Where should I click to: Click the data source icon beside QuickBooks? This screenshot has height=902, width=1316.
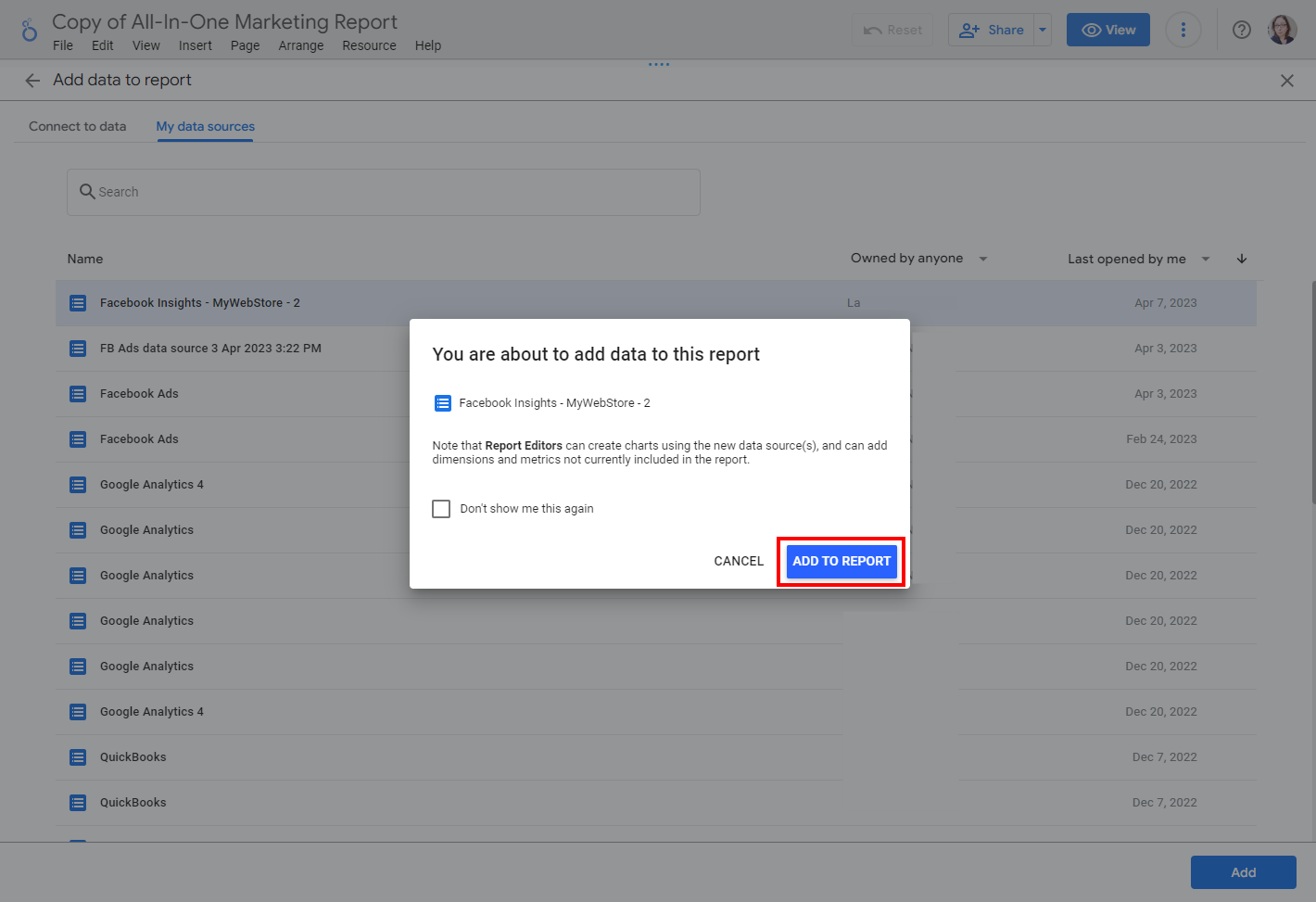coord(78,756)
